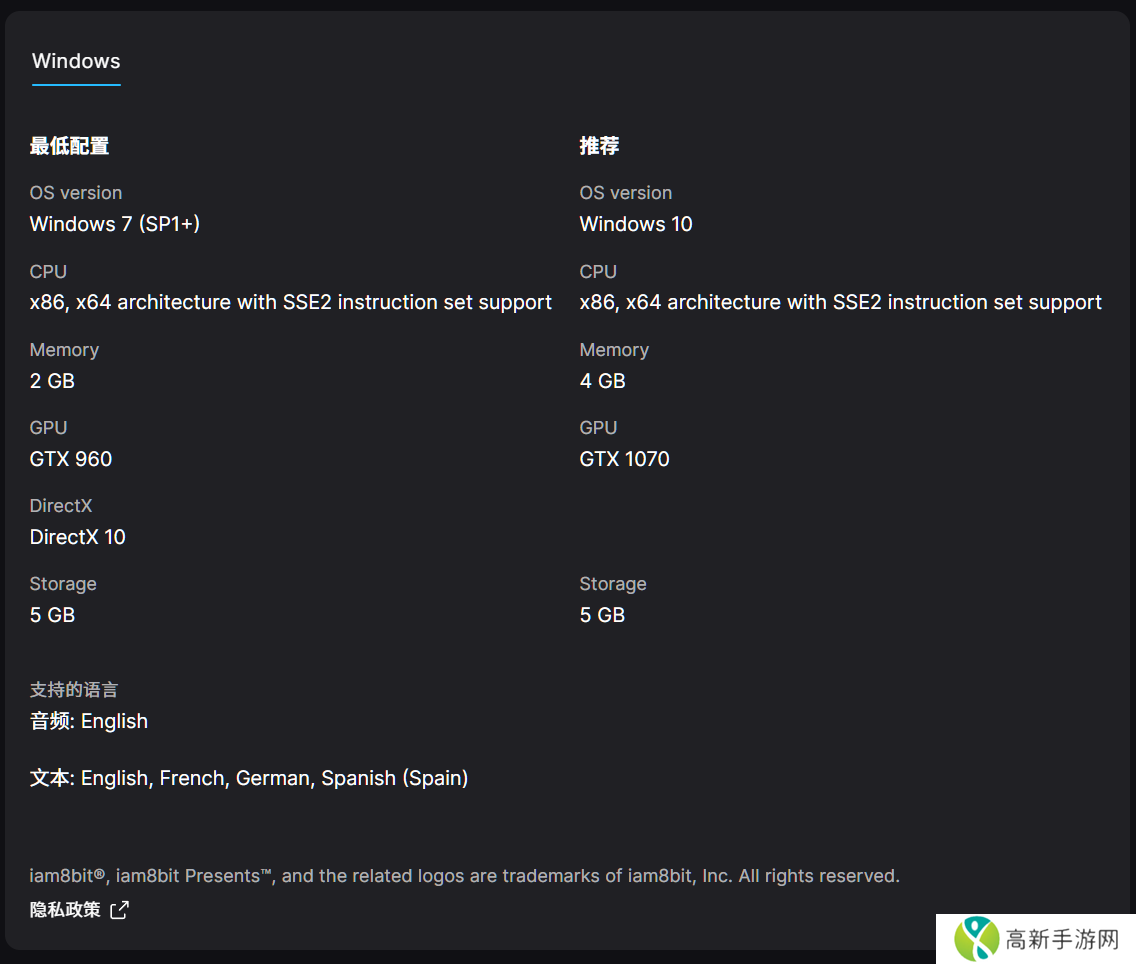The width and height of the screenshot is (1136, 964).
Task: Click the GTX 960 GPU value
Action: coord(71,459)
